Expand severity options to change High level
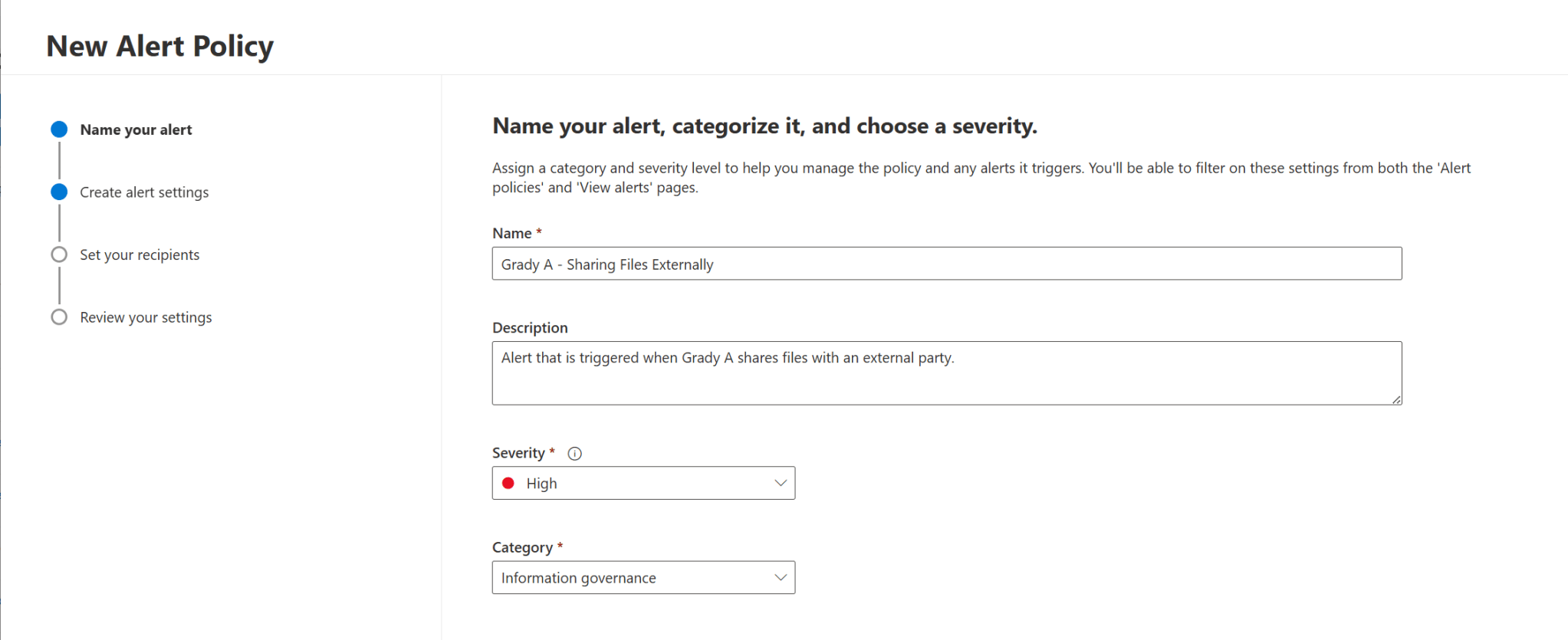This screenshot has width=1568, height=640. pyautogui.click(x=644, y=483)
